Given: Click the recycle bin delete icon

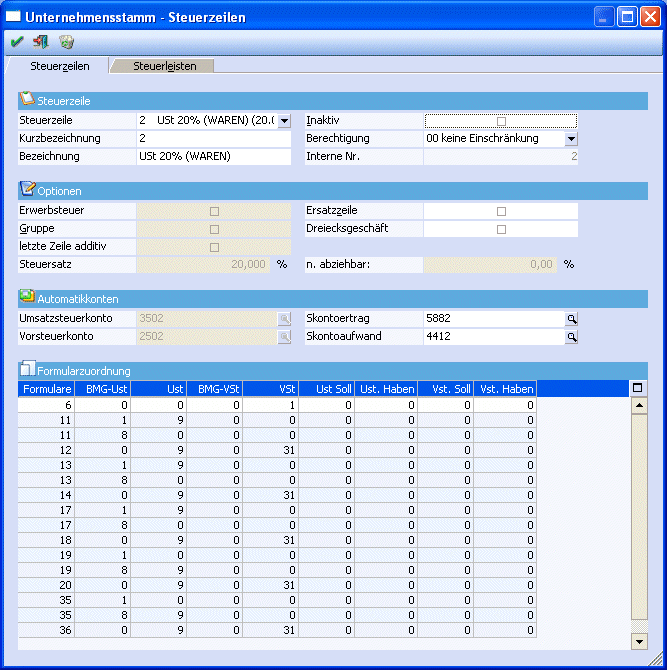Looking at the screenshot, I should point(66,42).
